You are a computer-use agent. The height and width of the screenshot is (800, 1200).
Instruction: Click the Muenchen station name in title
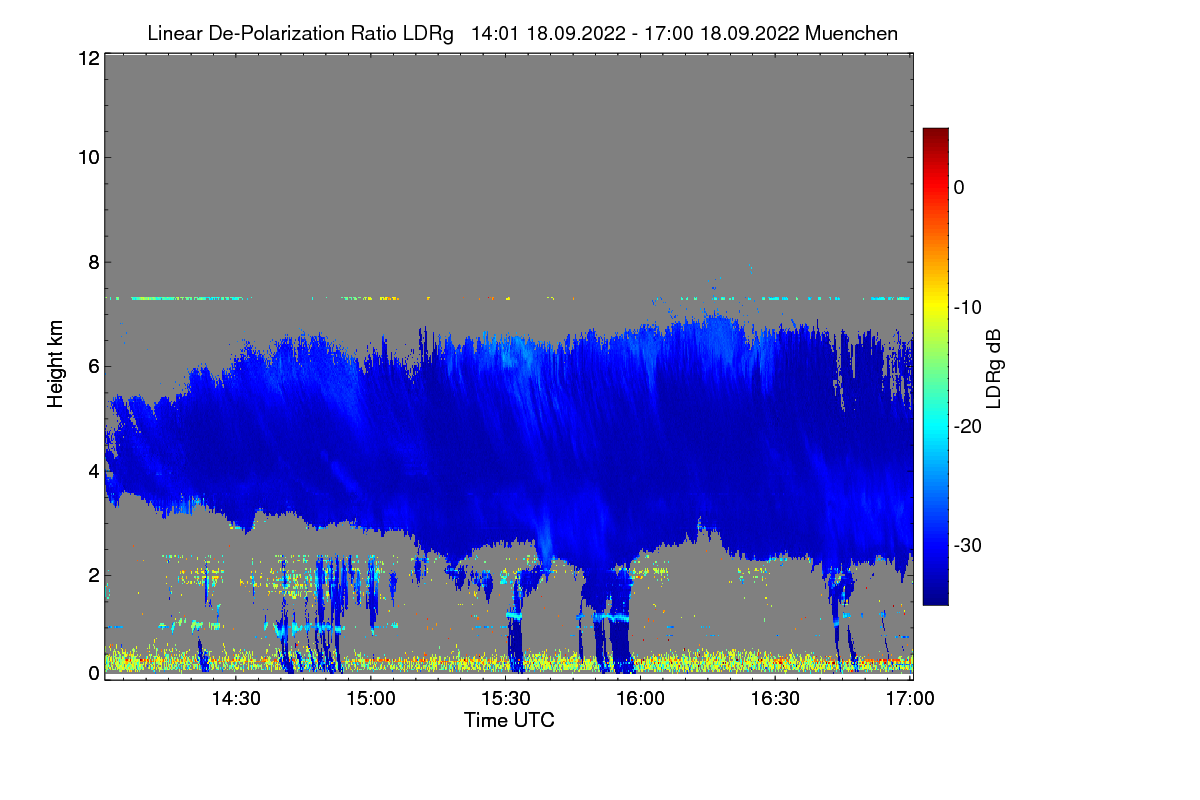(851, 33)
